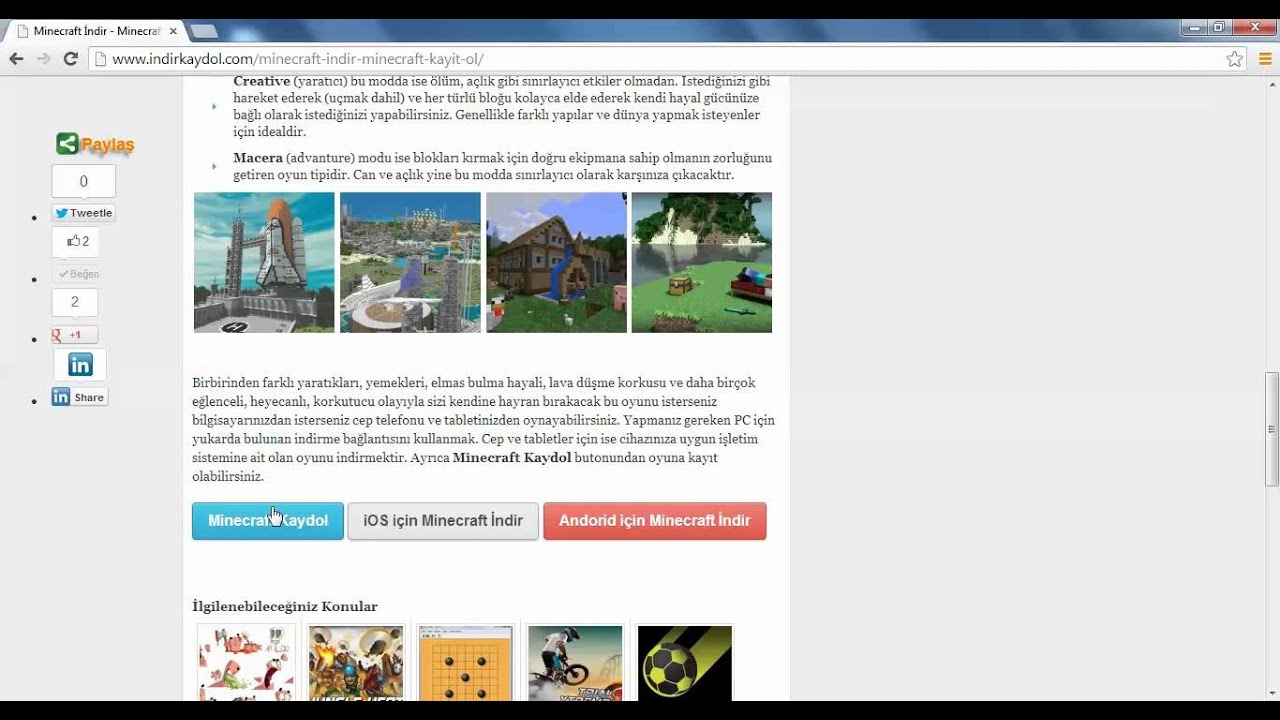Bookmark the page with the star icon

[1235, 59]
